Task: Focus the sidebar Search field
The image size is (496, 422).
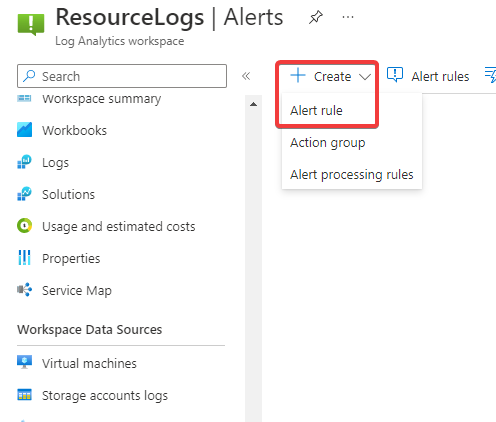Action: tap(122, 76)
